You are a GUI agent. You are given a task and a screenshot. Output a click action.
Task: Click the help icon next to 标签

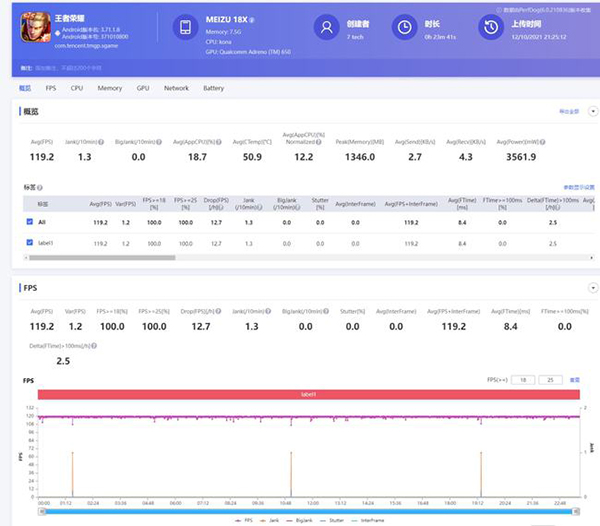pos(41,187)
